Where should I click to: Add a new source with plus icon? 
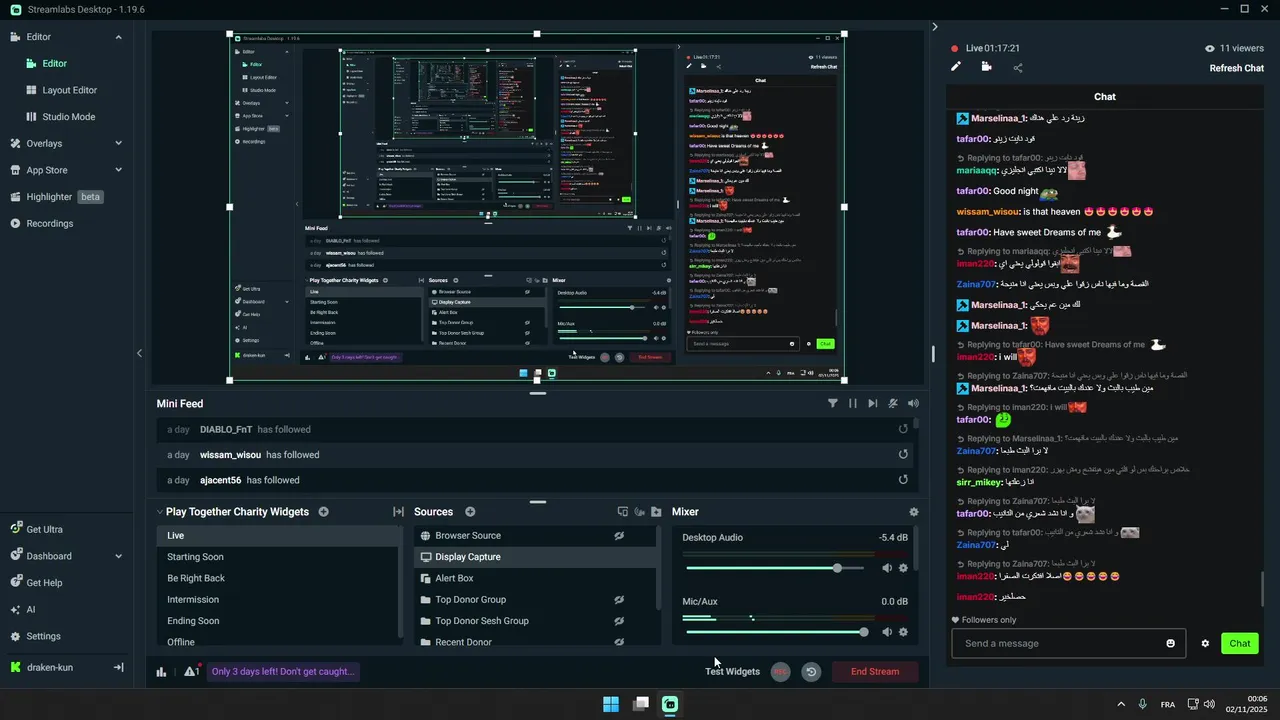[470, 512]
